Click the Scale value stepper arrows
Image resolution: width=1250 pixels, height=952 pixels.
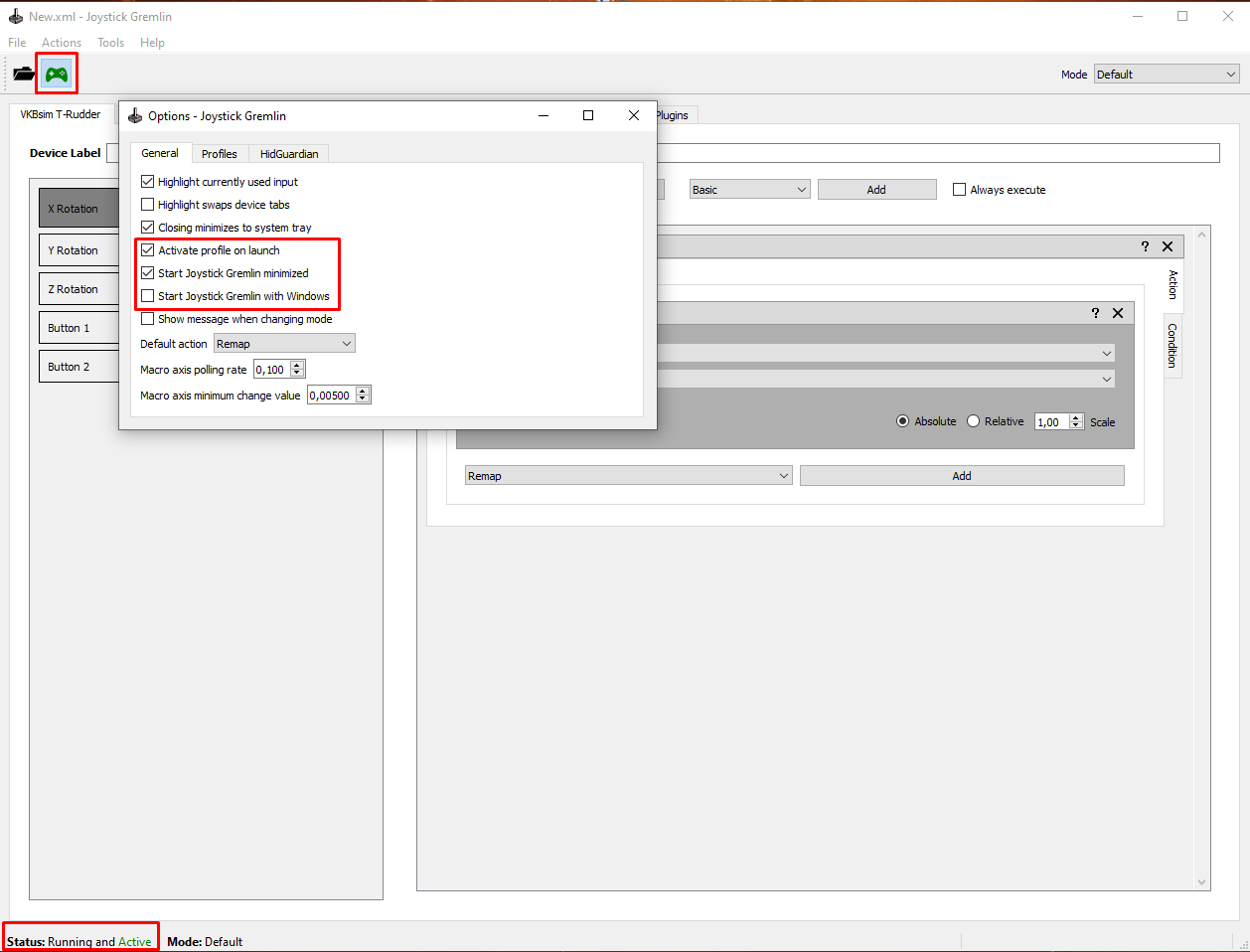[x=1075, y=421]
